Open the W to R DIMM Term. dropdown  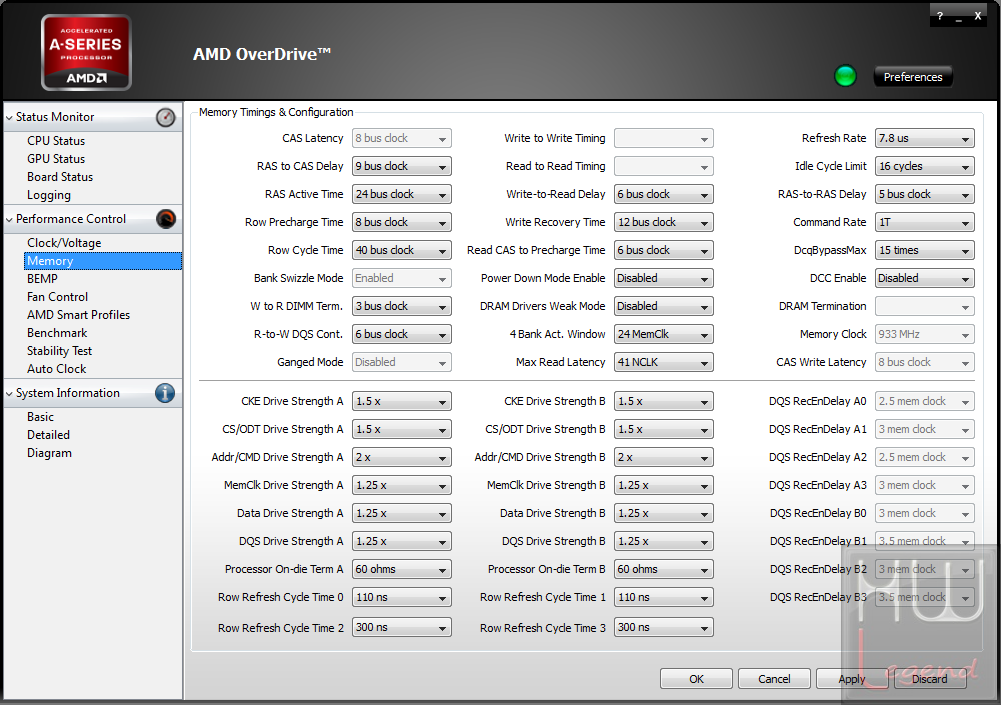(x=402, y=306)
